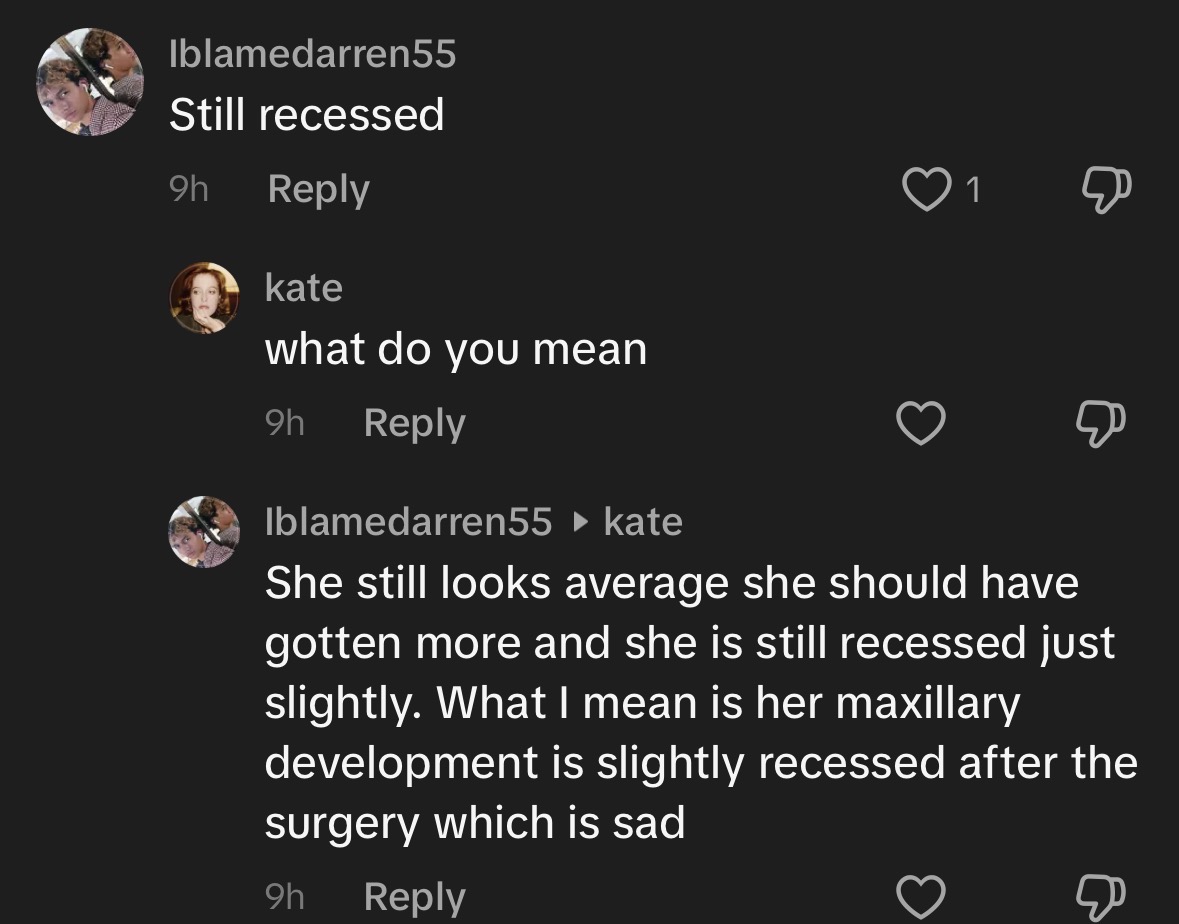1179x924 pixels.
Task: Dislike the "Still recessed" comment
Action: [1106, 190]
